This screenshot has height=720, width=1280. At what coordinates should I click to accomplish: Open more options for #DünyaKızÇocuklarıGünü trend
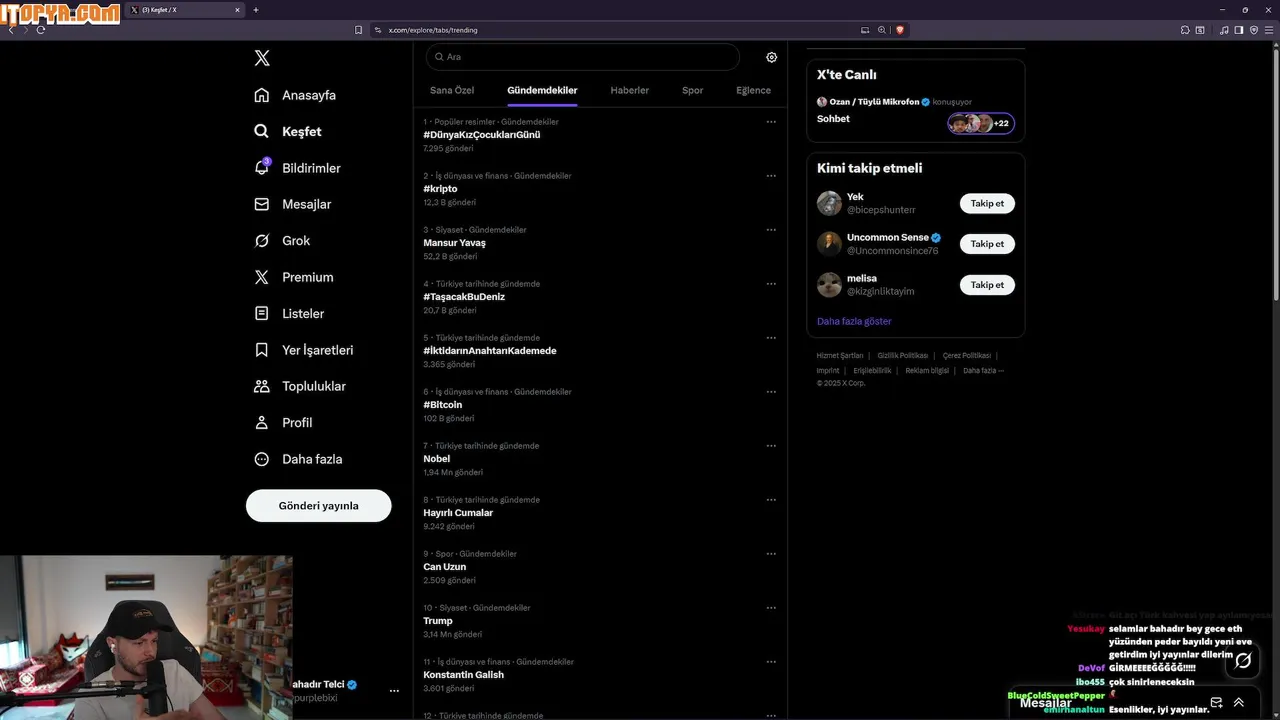coord(771,122)
